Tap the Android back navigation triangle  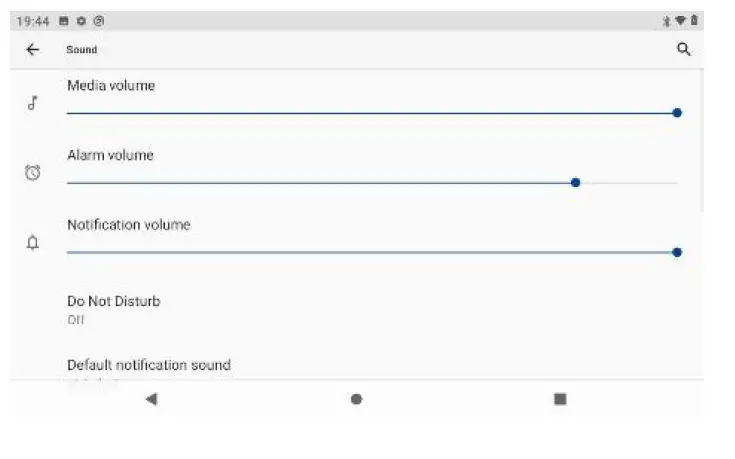[151, 399]
